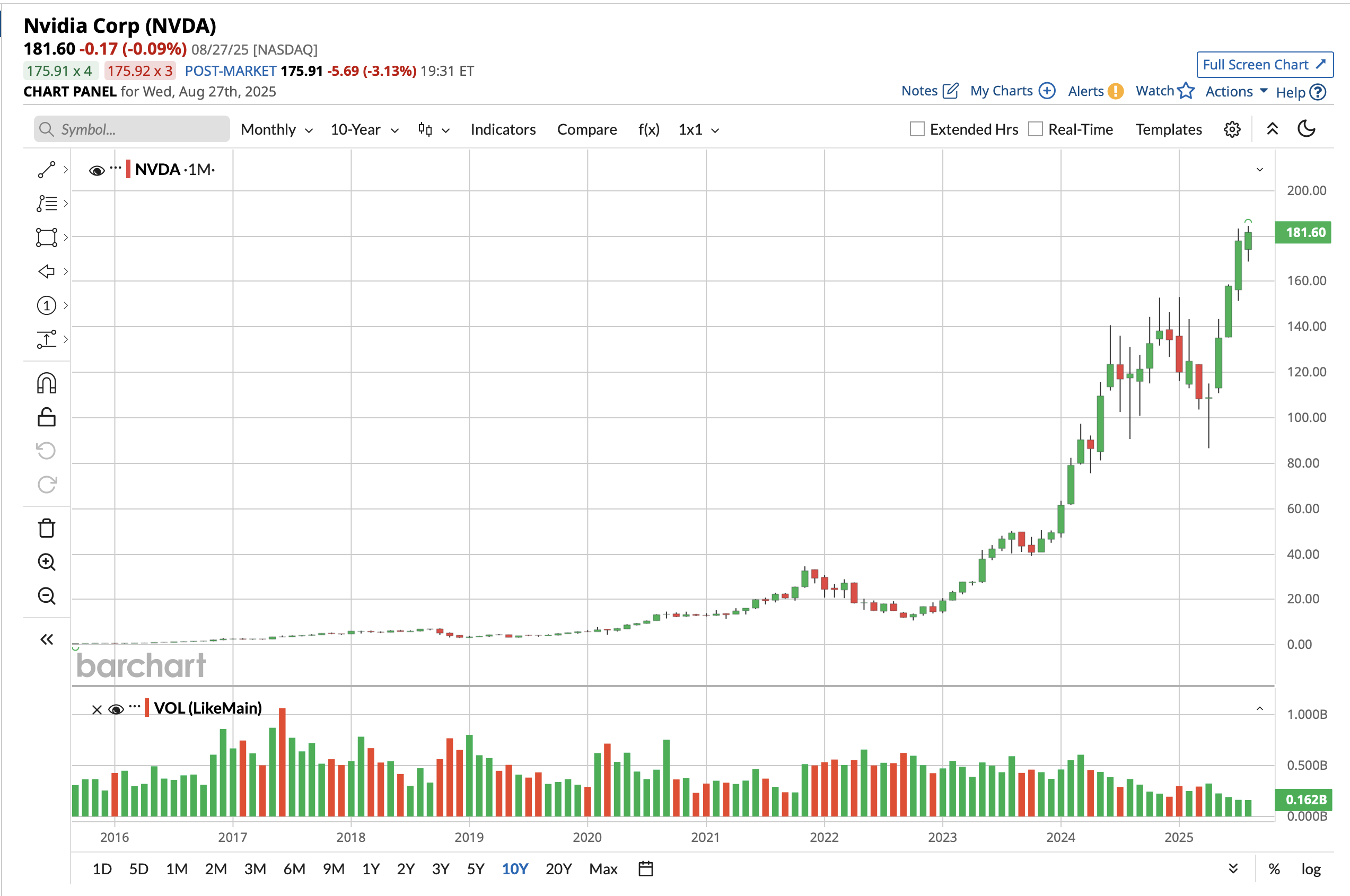This screenshot has height=896, width=1350.
Task: Click the zoom out magnifier icon
Action: (x=46, y=596)
